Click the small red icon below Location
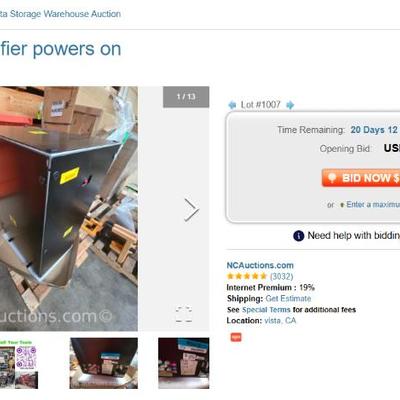 click(x=236, y=337)
